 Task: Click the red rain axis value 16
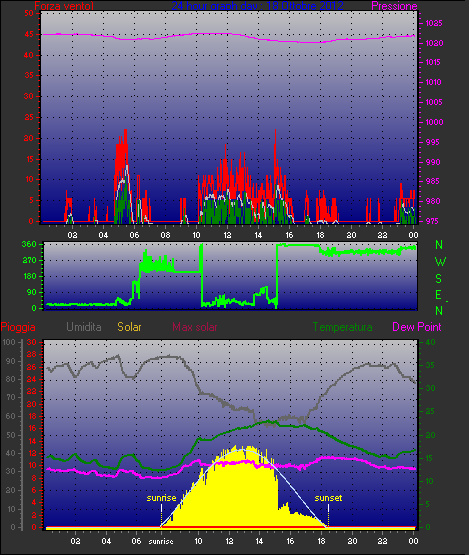tap(32, 428)
